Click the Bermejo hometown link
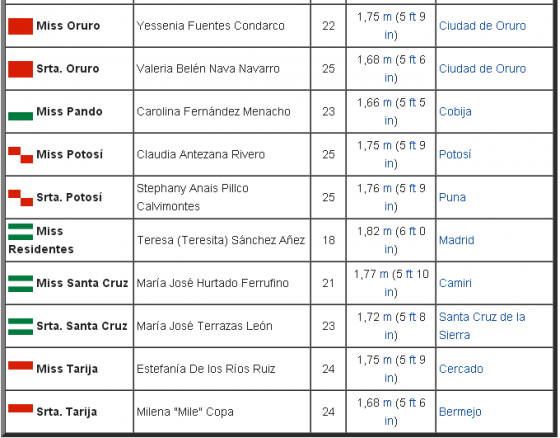The height and width of the screenshot is (438, 560). 460,412
